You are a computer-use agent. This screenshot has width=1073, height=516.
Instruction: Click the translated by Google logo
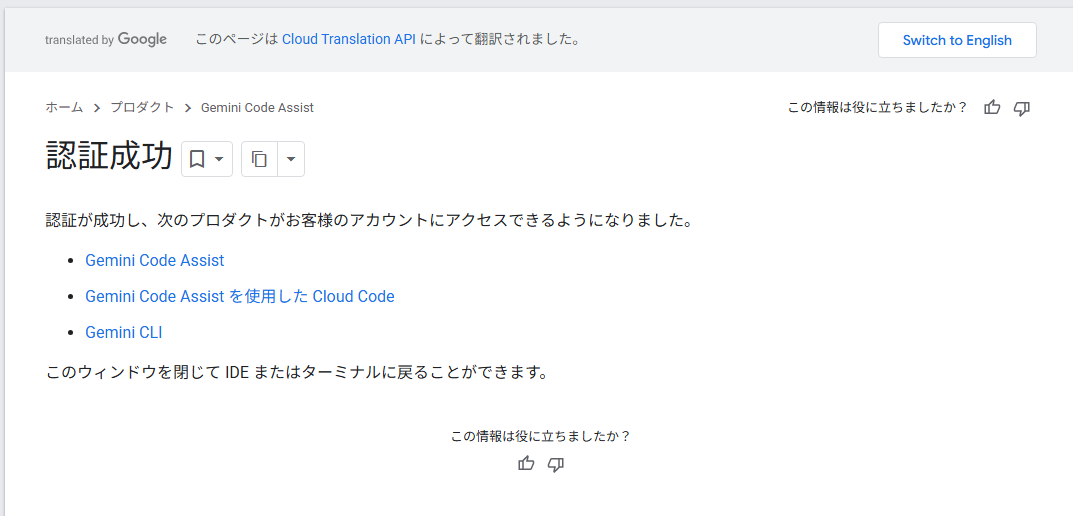coord(106,40)
